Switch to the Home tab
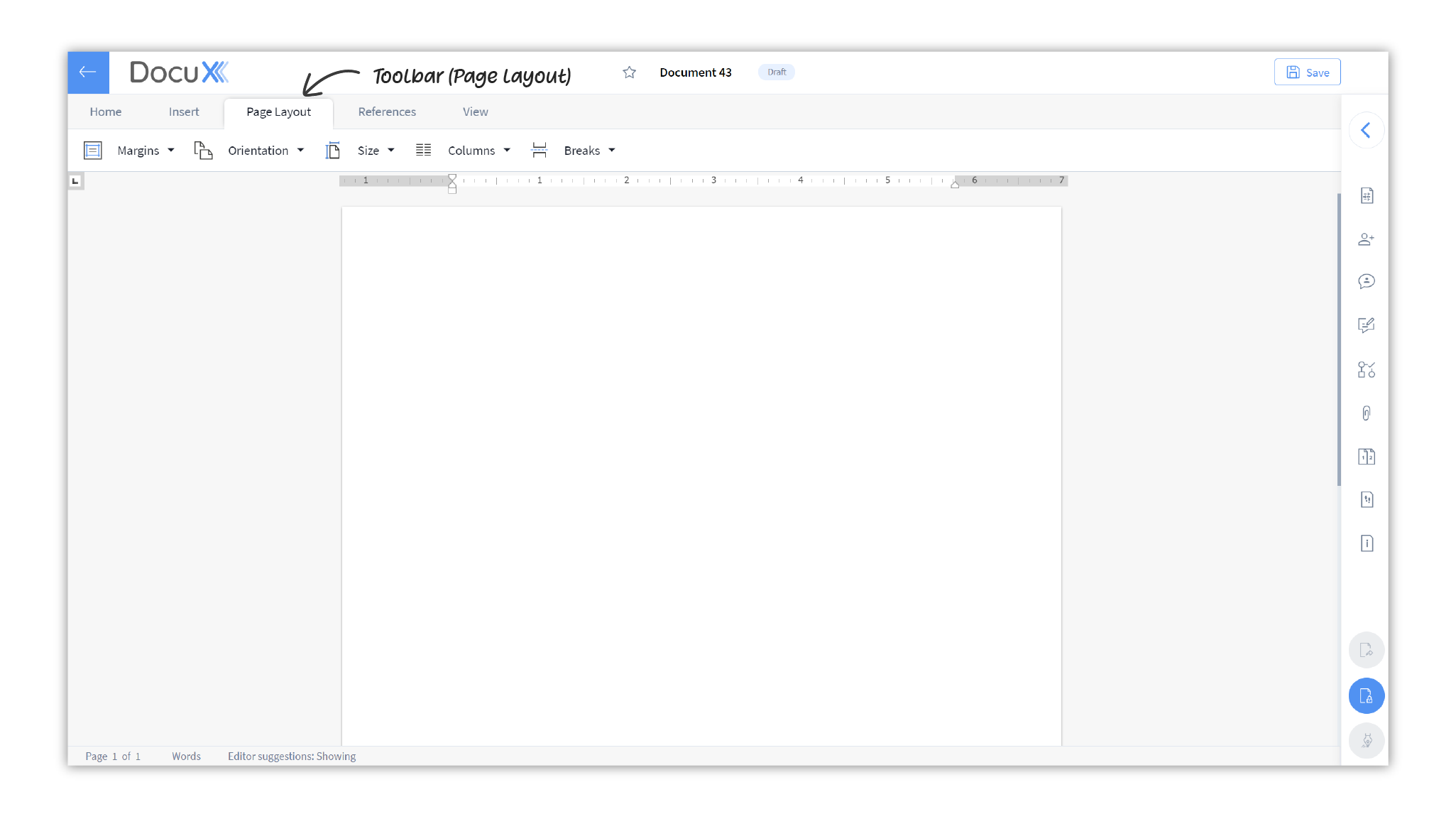This screenshot has width=1456, height=819. tap(106, 112)
